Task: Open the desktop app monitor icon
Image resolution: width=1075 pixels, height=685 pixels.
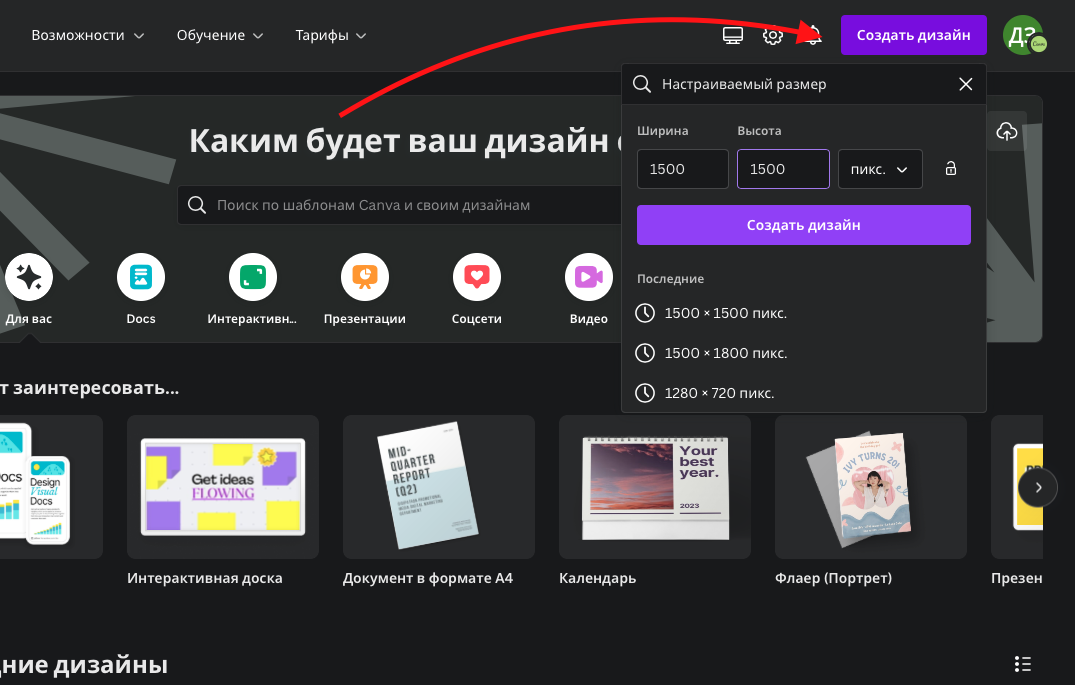Action: pyautogui.click(x=732, y=35)
